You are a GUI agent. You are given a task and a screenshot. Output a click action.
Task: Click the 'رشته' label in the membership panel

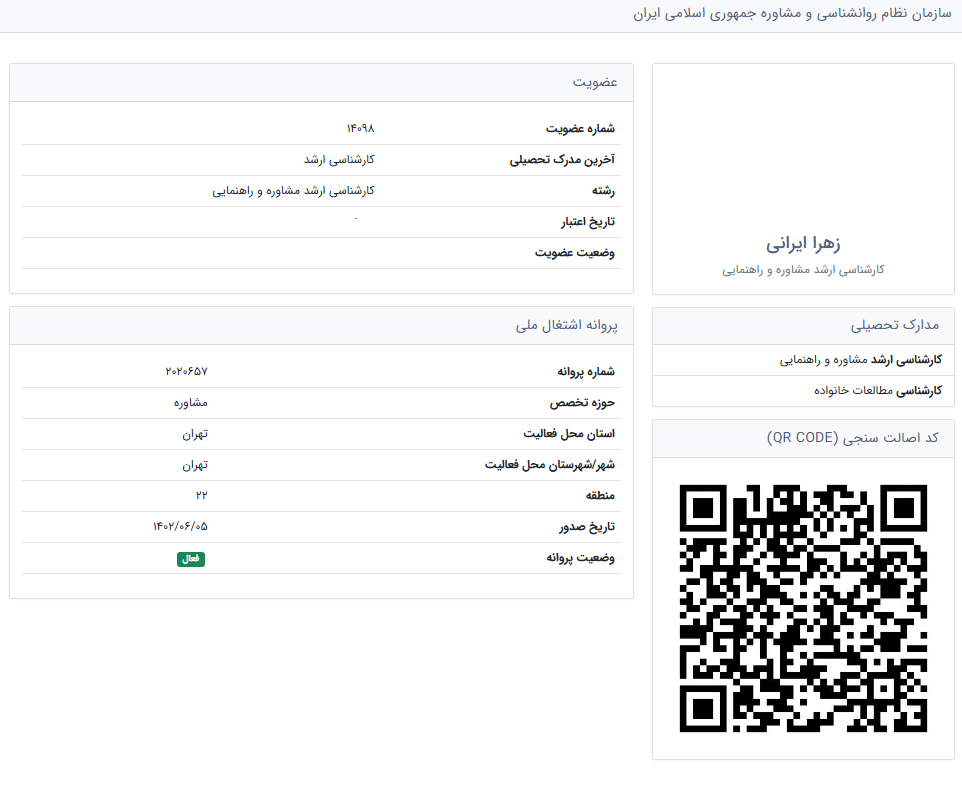603,191
